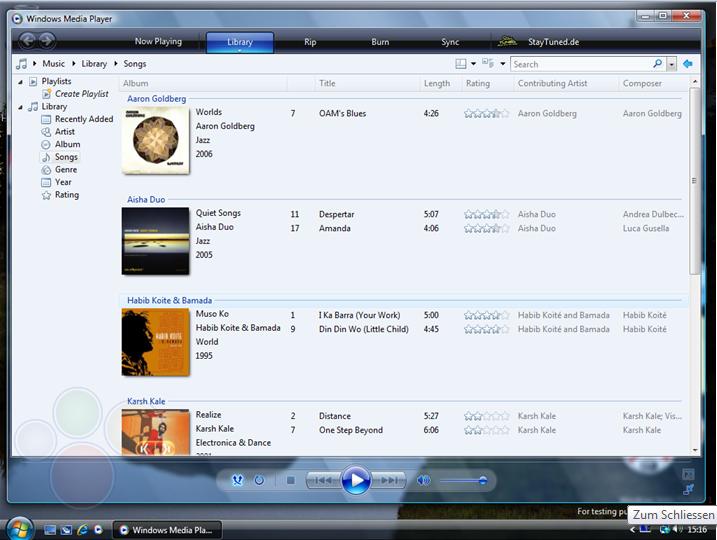Open the Rip tab

[x=310, y=42]
